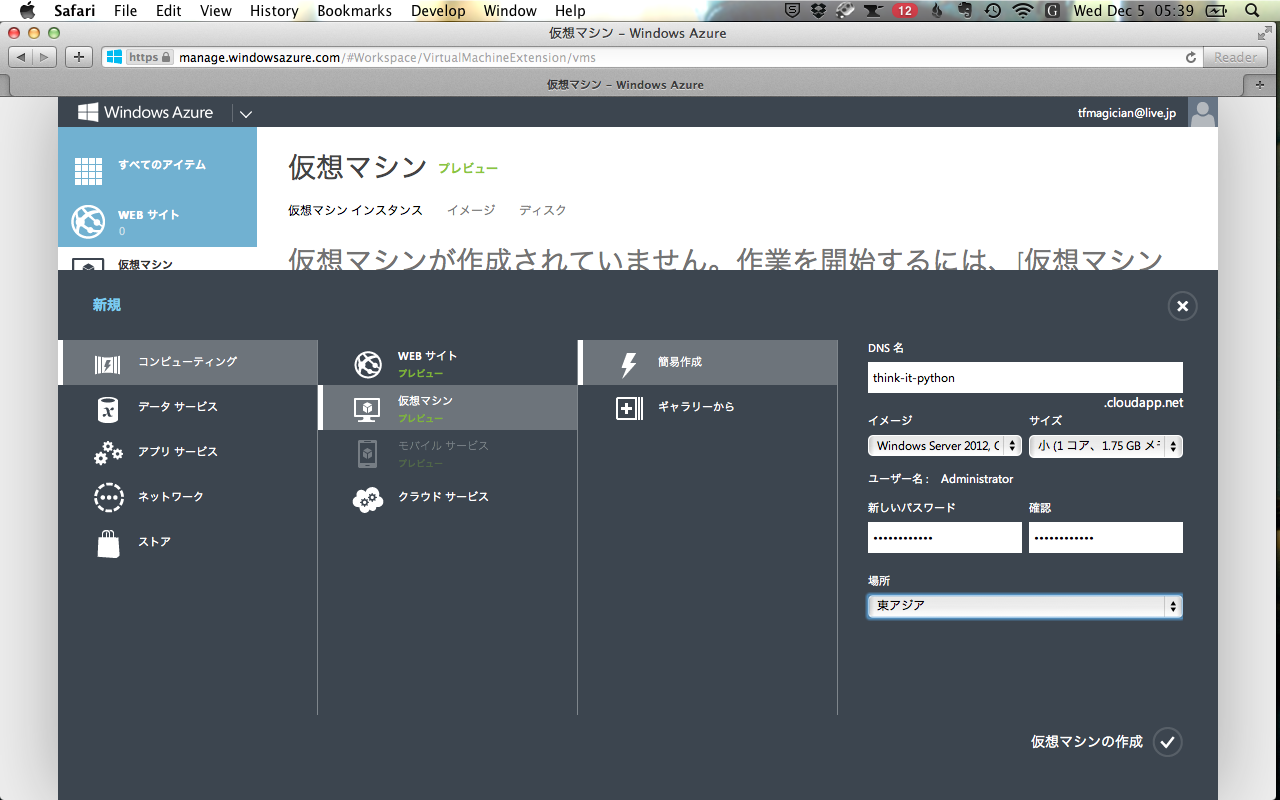This screenshot has width=1280, height=800.
Task: Select データ サービス database icon
Action: pyautogui.click(x=107, y=409)
